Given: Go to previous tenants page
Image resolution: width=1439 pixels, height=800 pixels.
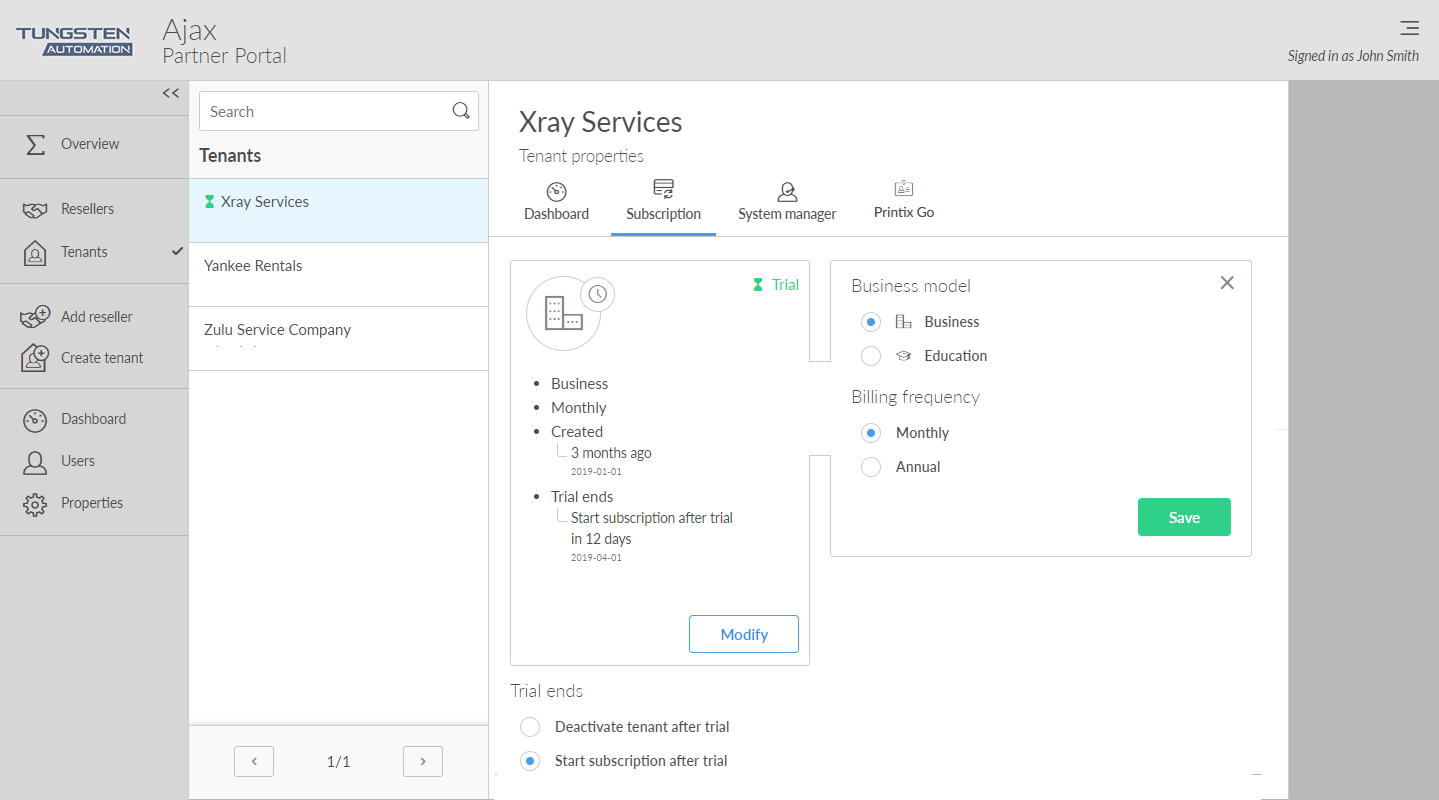Looking at the screenshot, I should [x=254, y=762].
